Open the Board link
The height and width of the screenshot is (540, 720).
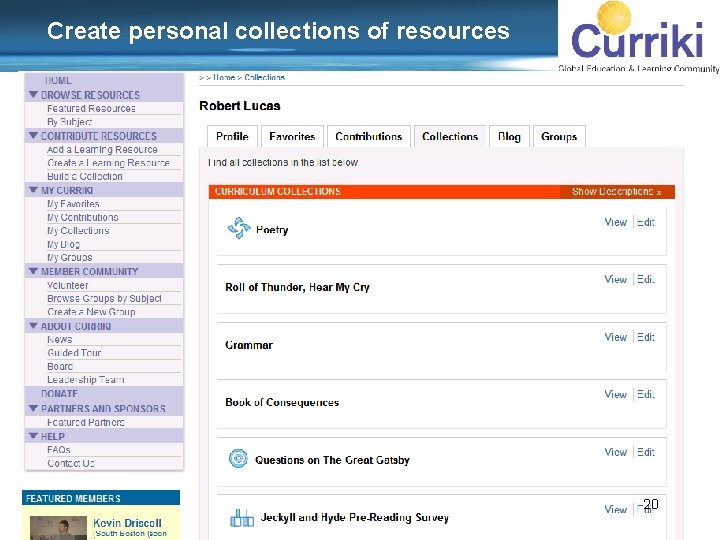pos(60,366)
